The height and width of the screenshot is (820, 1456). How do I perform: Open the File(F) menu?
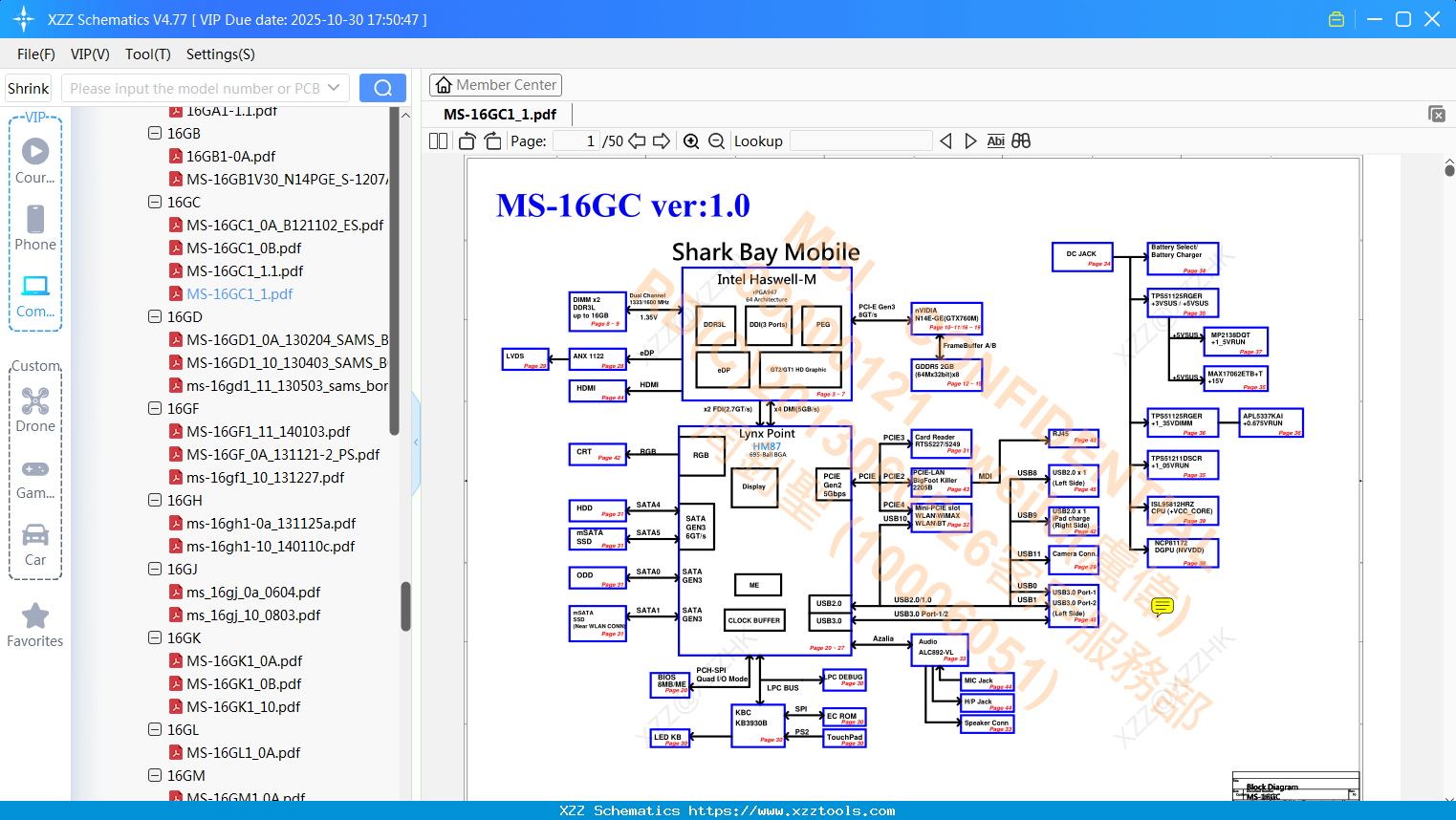coord(36,54)
